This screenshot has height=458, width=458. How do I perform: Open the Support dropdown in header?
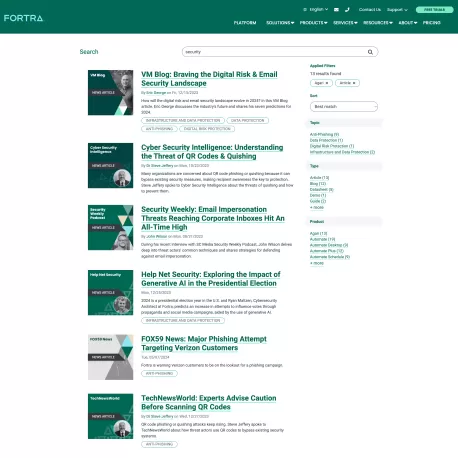(x=397, y=10)
